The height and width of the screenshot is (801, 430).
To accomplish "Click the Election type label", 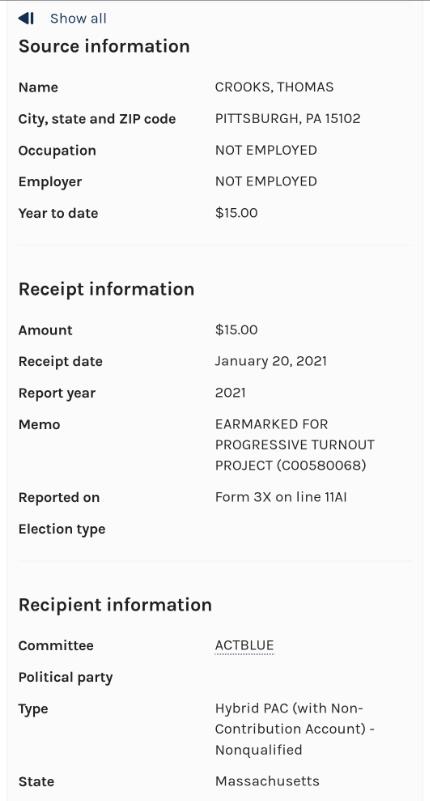I will pyautogui.click(x=62, y=529).
